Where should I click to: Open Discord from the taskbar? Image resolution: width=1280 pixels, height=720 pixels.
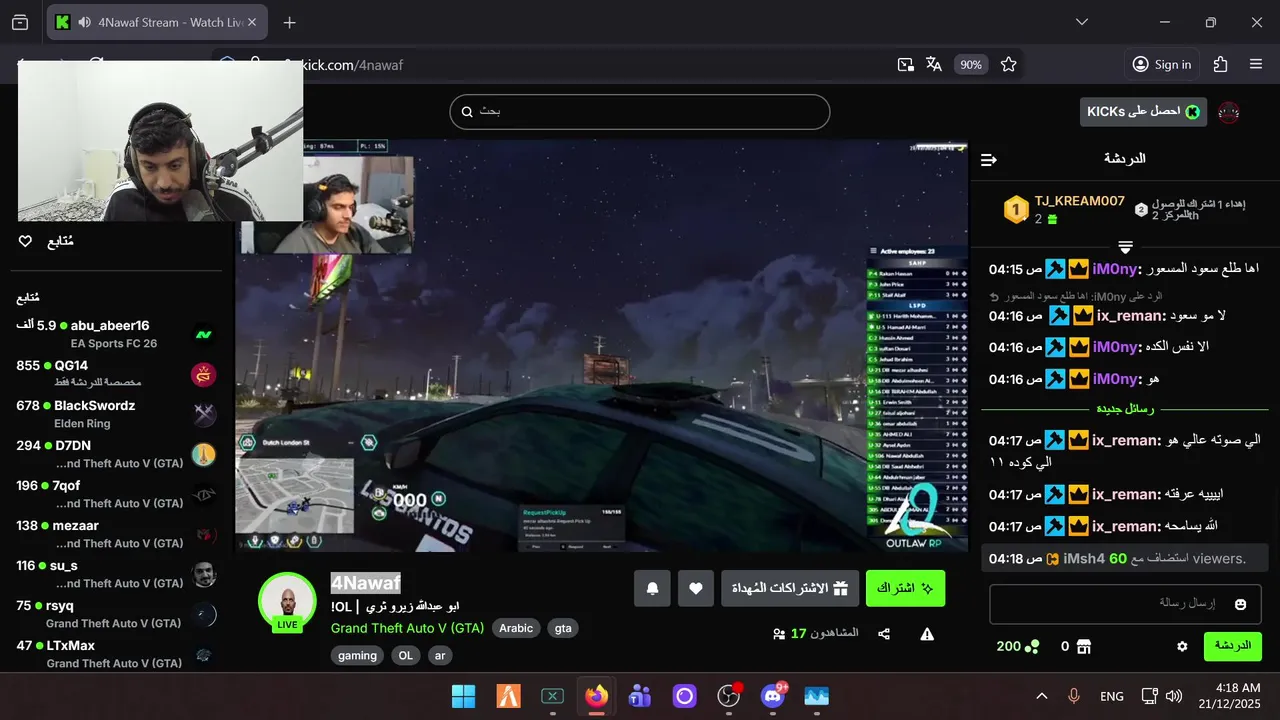pyautogui.click(x=772, y=696)
